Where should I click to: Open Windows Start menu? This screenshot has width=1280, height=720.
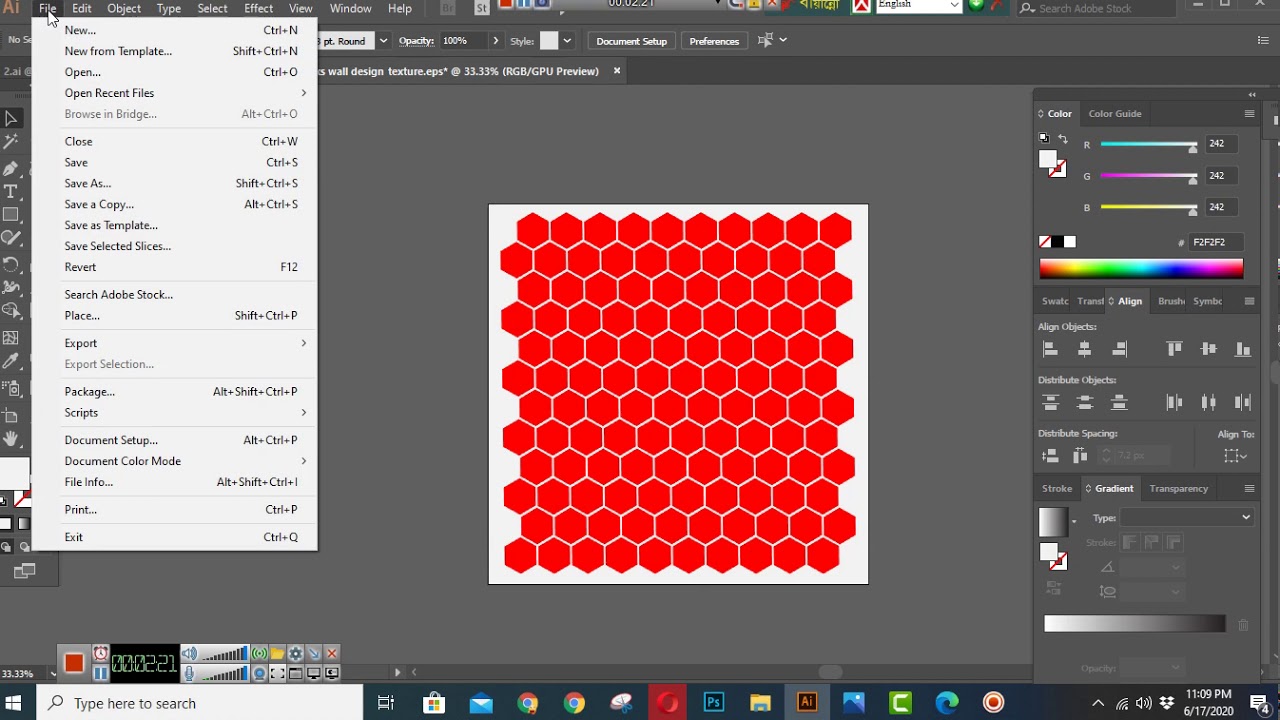pyautogui.click(x=14, y=703)
